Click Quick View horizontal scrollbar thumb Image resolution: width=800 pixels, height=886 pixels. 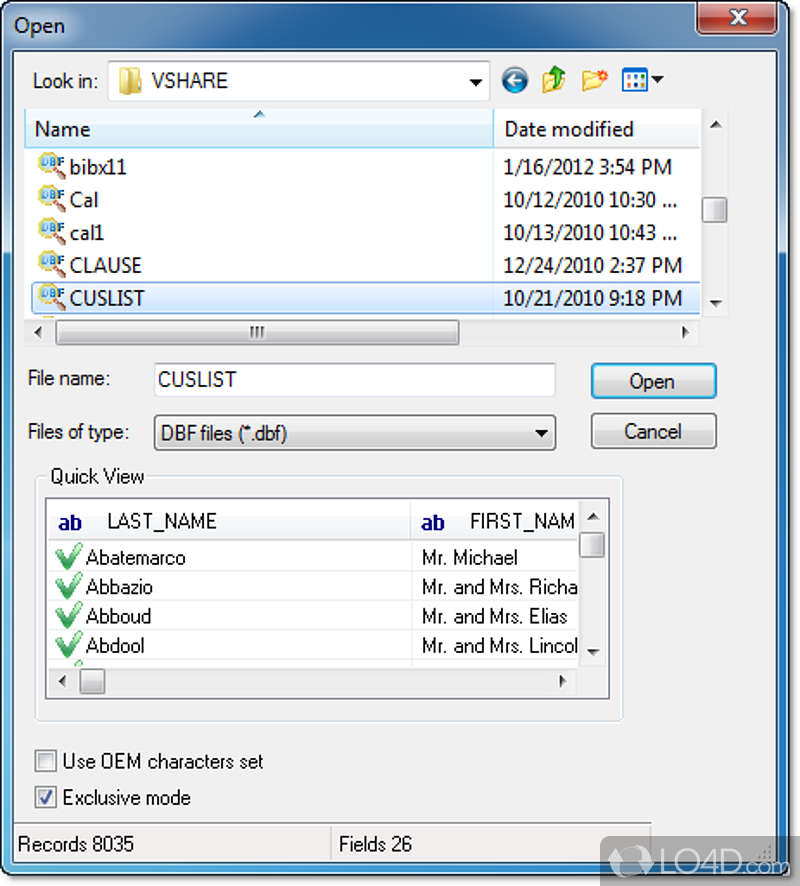[x=92, y=681]
